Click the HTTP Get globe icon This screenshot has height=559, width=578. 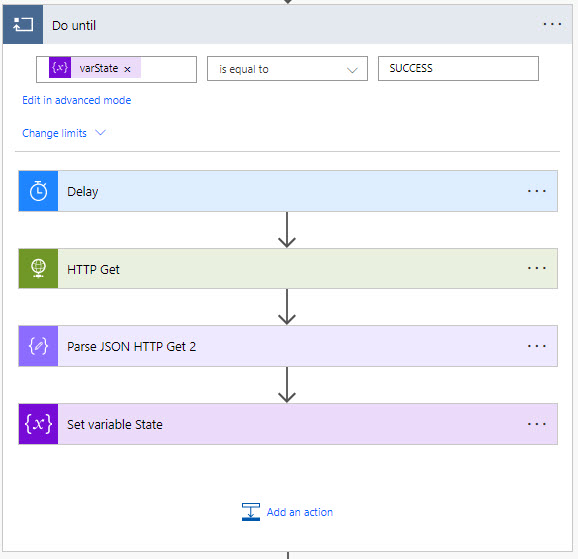[38, 268]
